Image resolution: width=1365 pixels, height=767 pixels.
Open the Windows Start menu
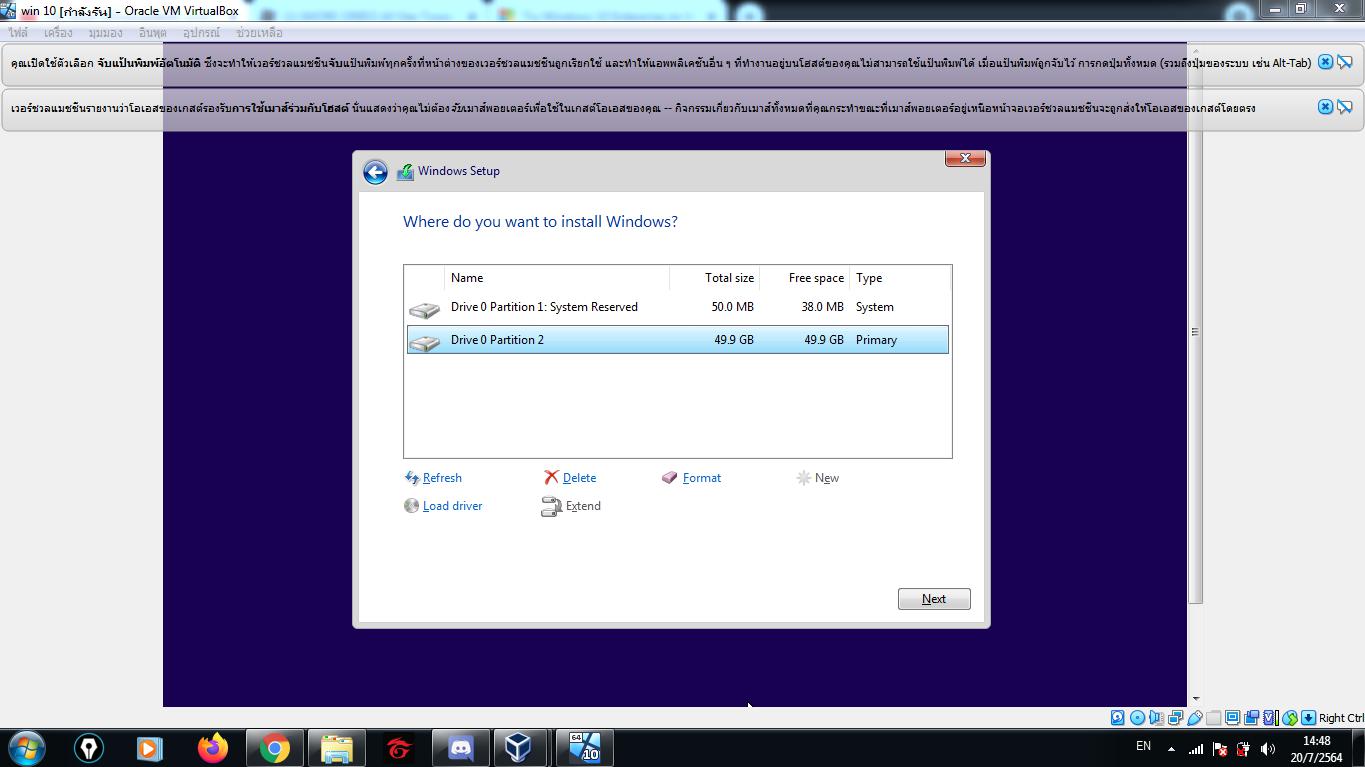(27, 748)
